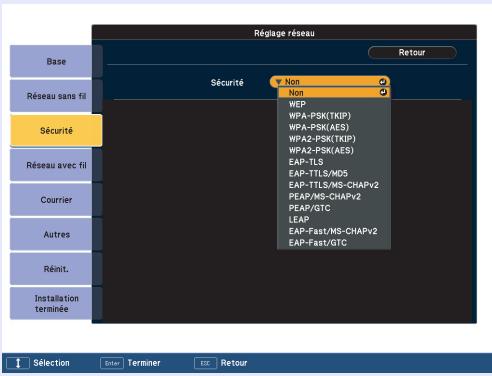The image size is (492, 376).
Task: Click enter icon on Sécurité dropdown header
Action: click(x=382, y=82)
